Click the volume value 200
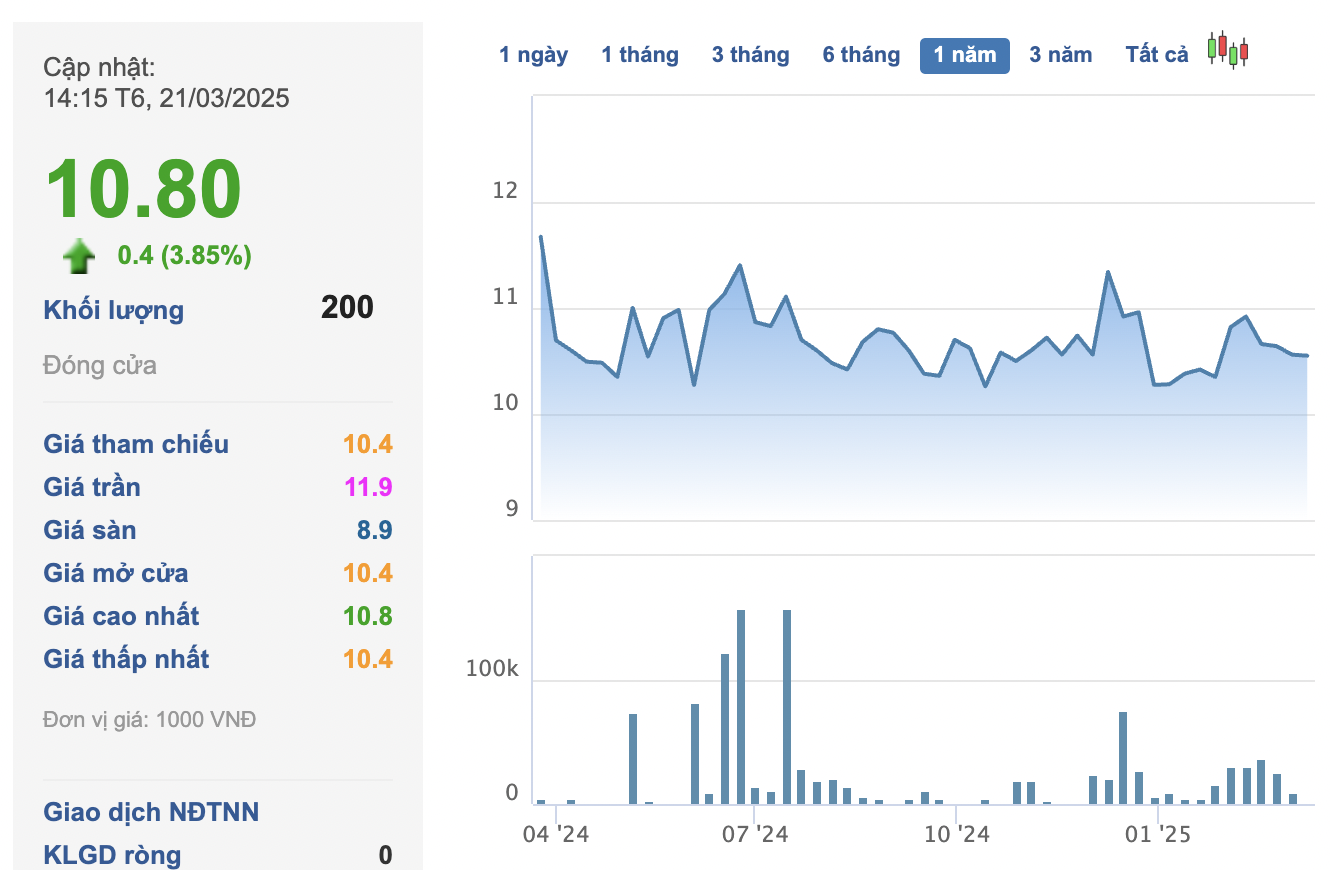Screen dimensions: 1330x870 (347, 307)
